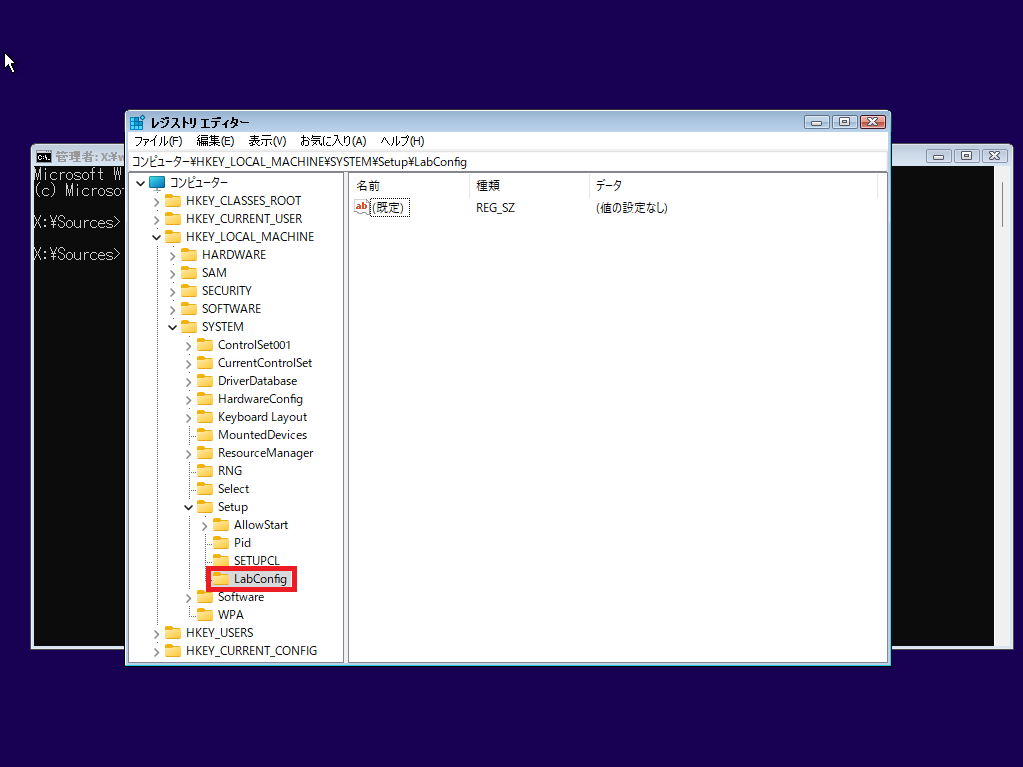Click the command prompt title bar icon
This screenshot has width=1023, height=767.
pyautogui.click(x=44, y=157)
